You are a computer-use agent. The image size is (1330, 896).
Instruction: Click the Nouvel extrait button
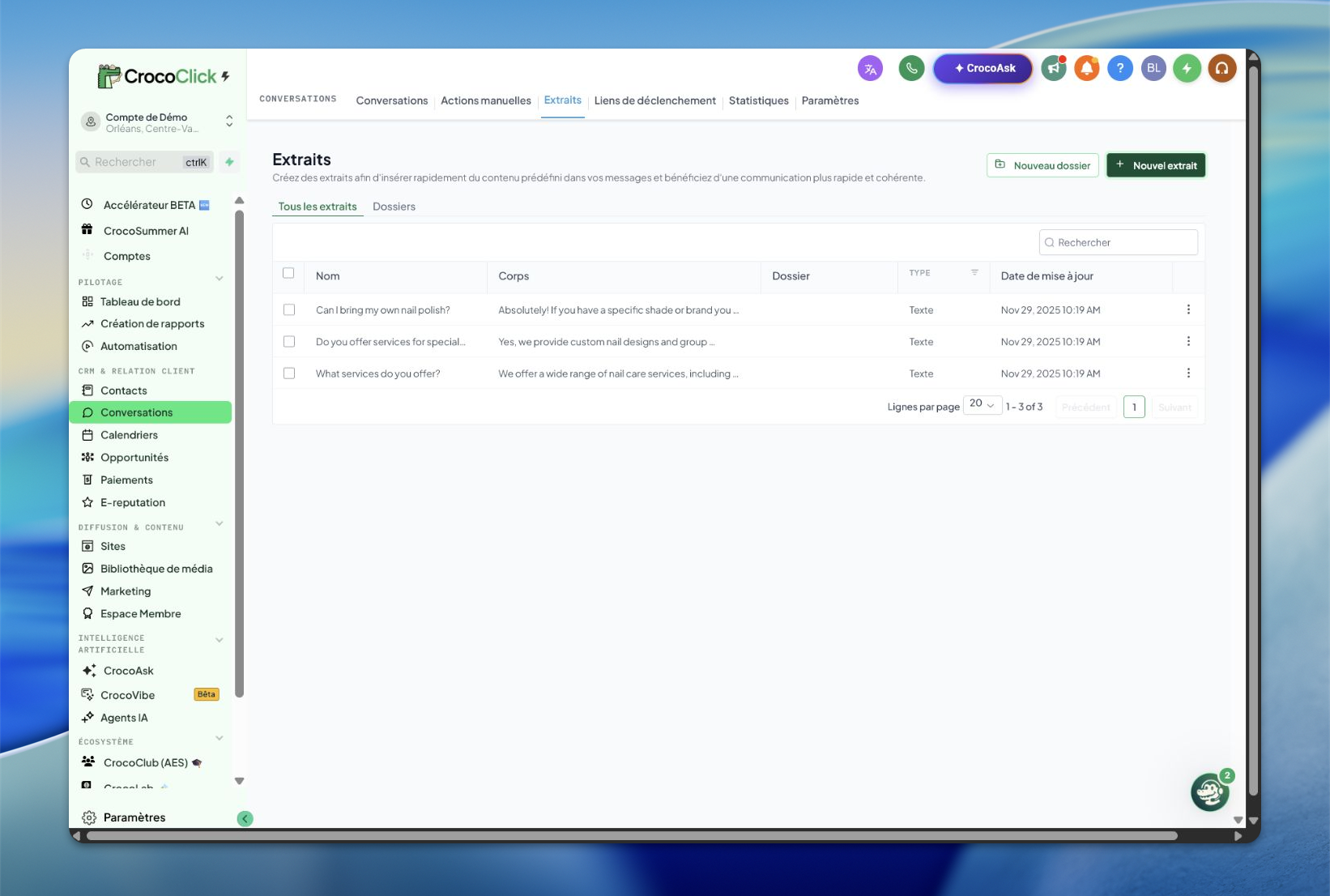point(1156,165)
